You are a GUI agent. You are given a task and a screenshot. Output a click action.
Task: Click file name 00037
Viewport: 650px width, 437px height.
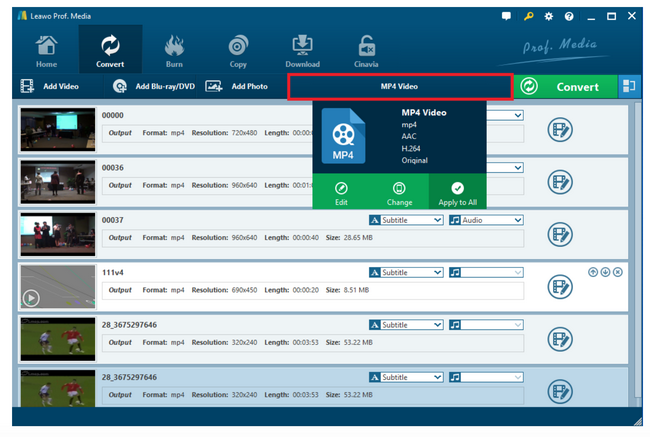pos(113,220)
